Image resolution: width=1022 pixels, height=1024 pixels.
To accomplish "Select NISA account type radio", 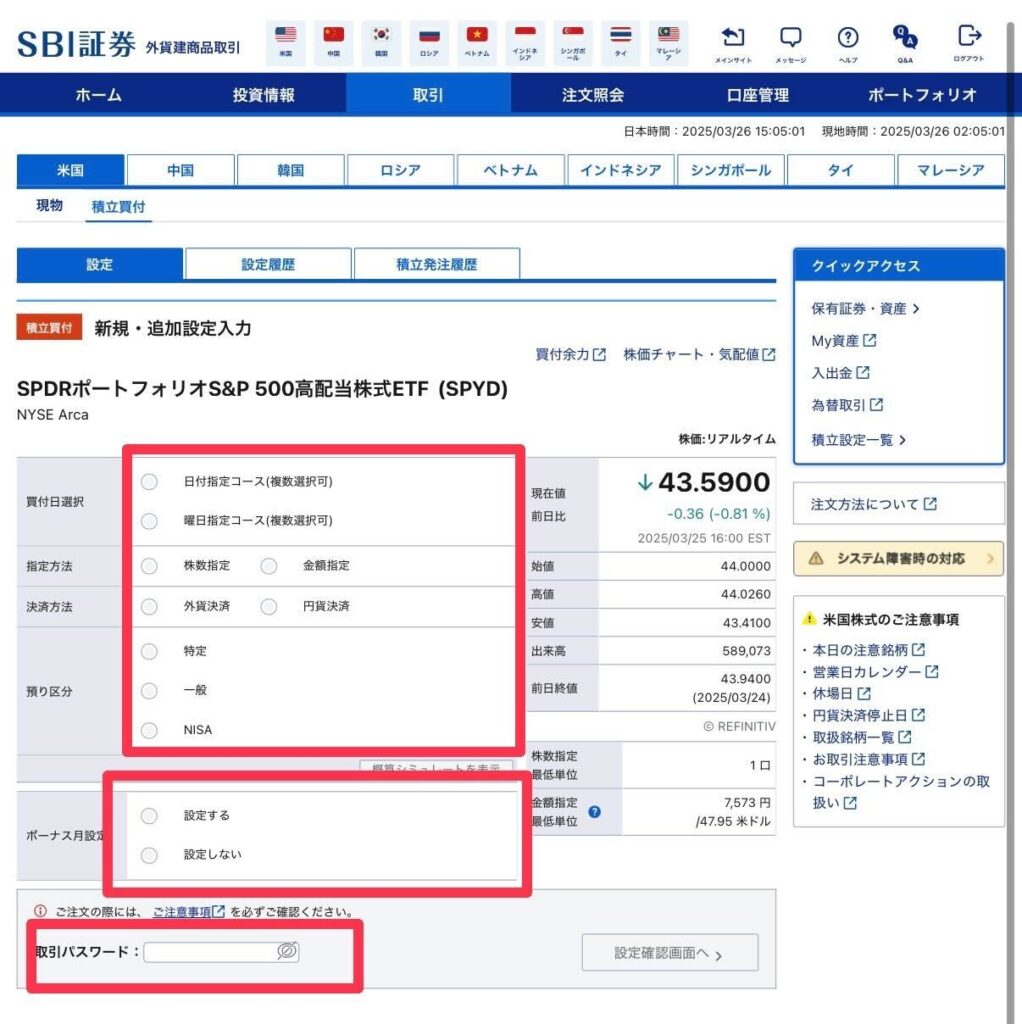I will pos(149,729).
